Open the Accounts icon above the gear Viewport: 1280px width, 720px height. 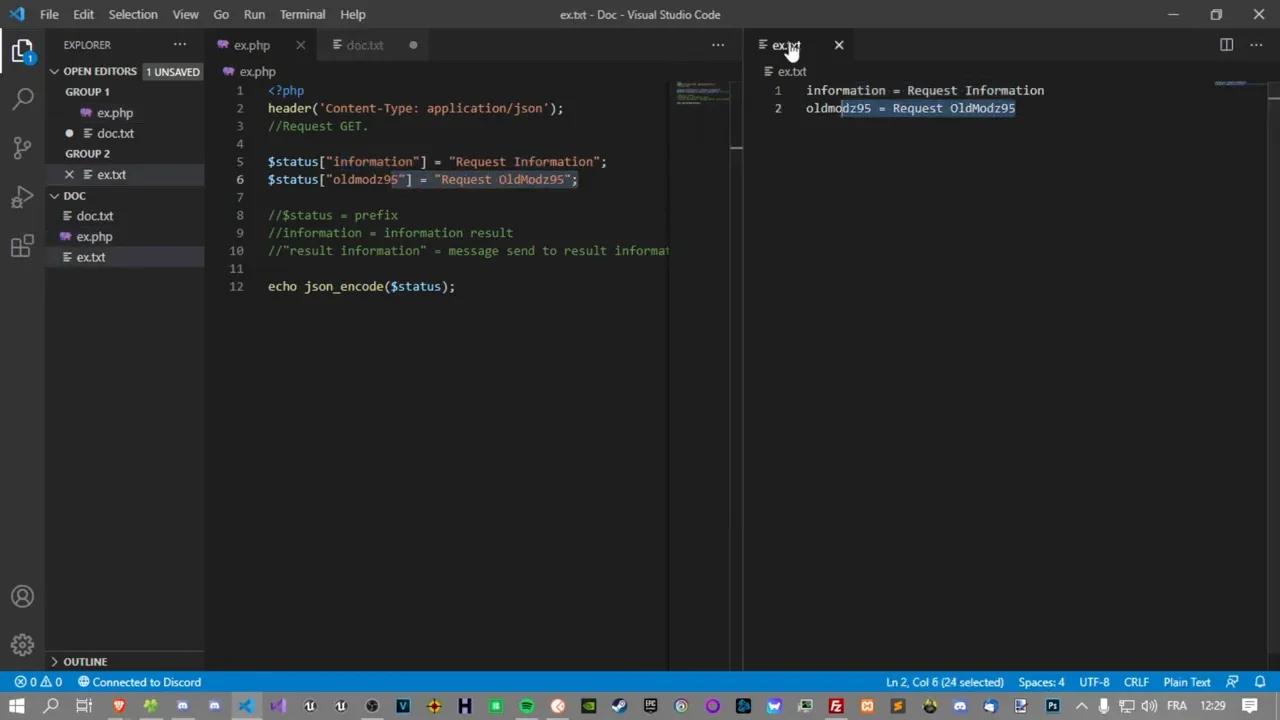tap(22, 596)
